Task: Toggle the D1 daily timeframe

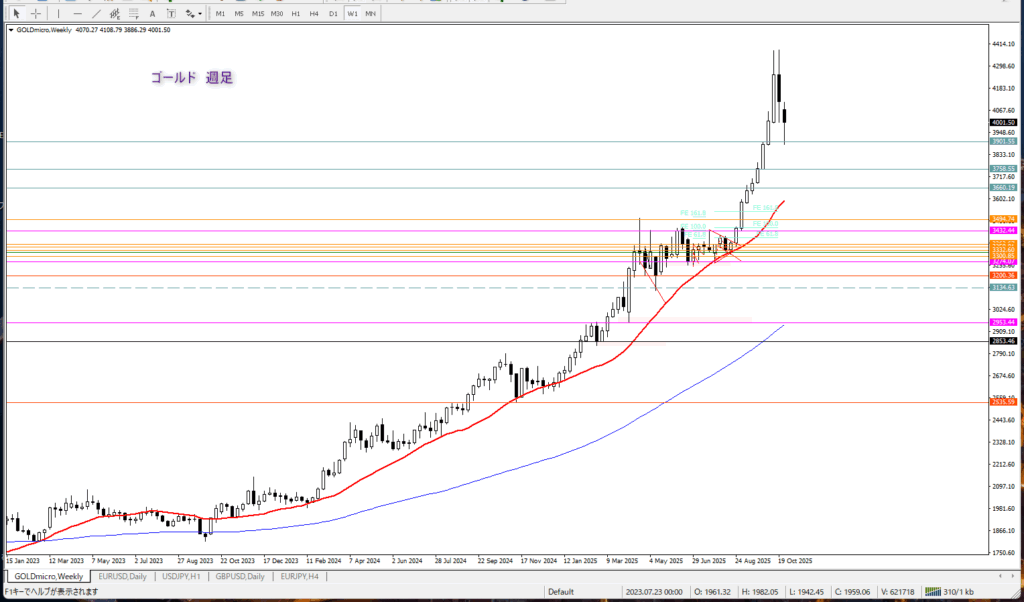Action: pos(333,13)
